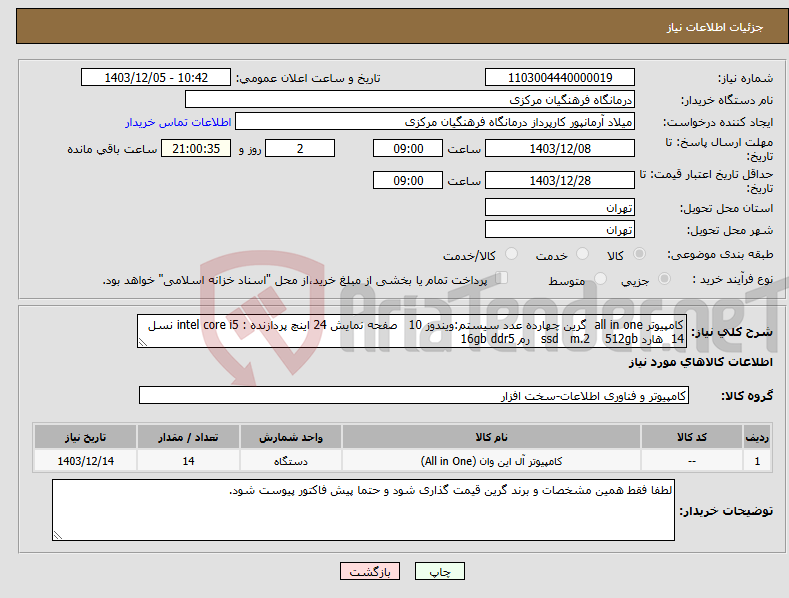Select the جزیی purchase type radio

pos(664,278)
